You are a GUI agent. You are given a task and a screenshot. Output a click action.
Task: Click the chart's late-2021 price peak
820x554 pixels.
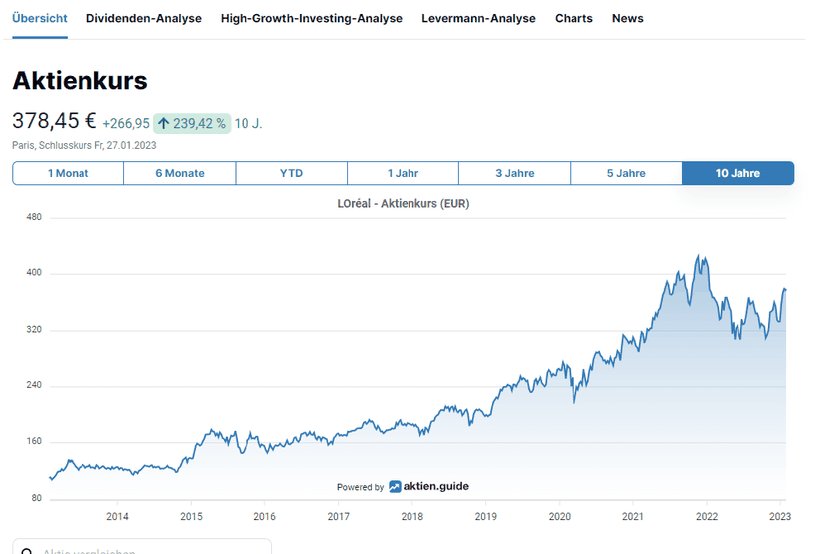[698, 256]
